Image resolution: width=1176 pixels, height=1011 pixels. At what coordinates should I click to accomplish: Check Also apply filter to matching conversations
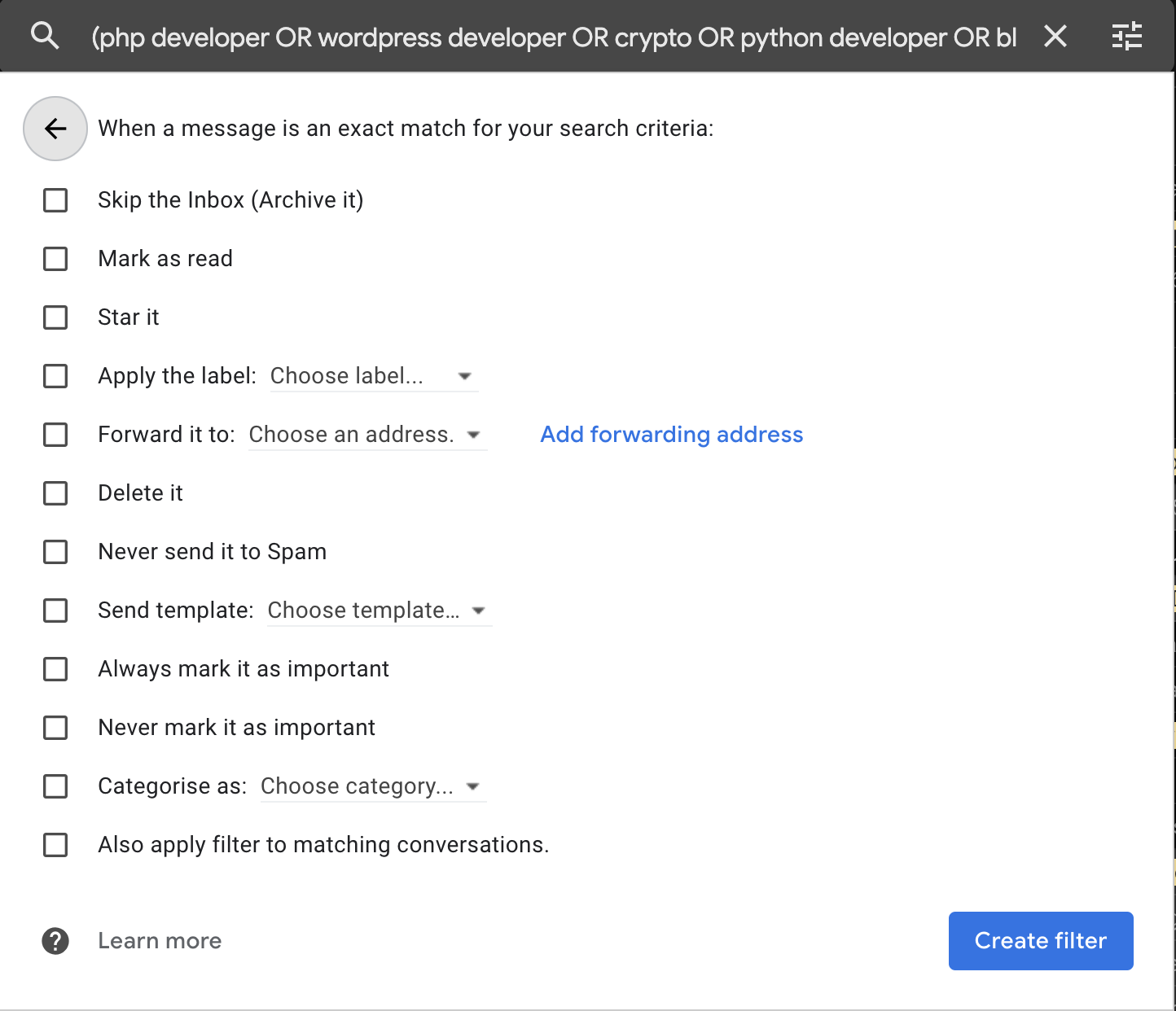pyautogui.click(x=55, y=845)
